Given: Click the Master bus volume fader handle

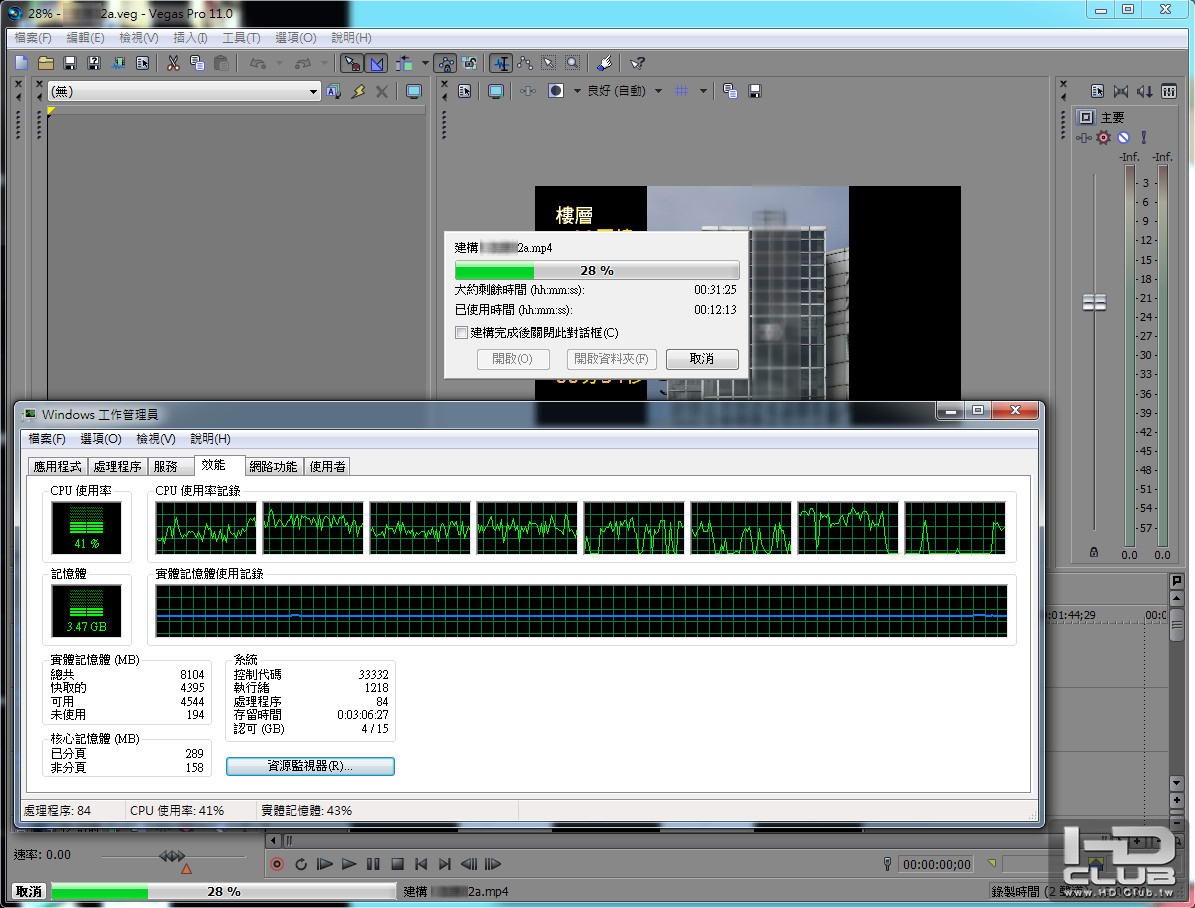Looking at the screenshot, I should (x=1094, y=303).
